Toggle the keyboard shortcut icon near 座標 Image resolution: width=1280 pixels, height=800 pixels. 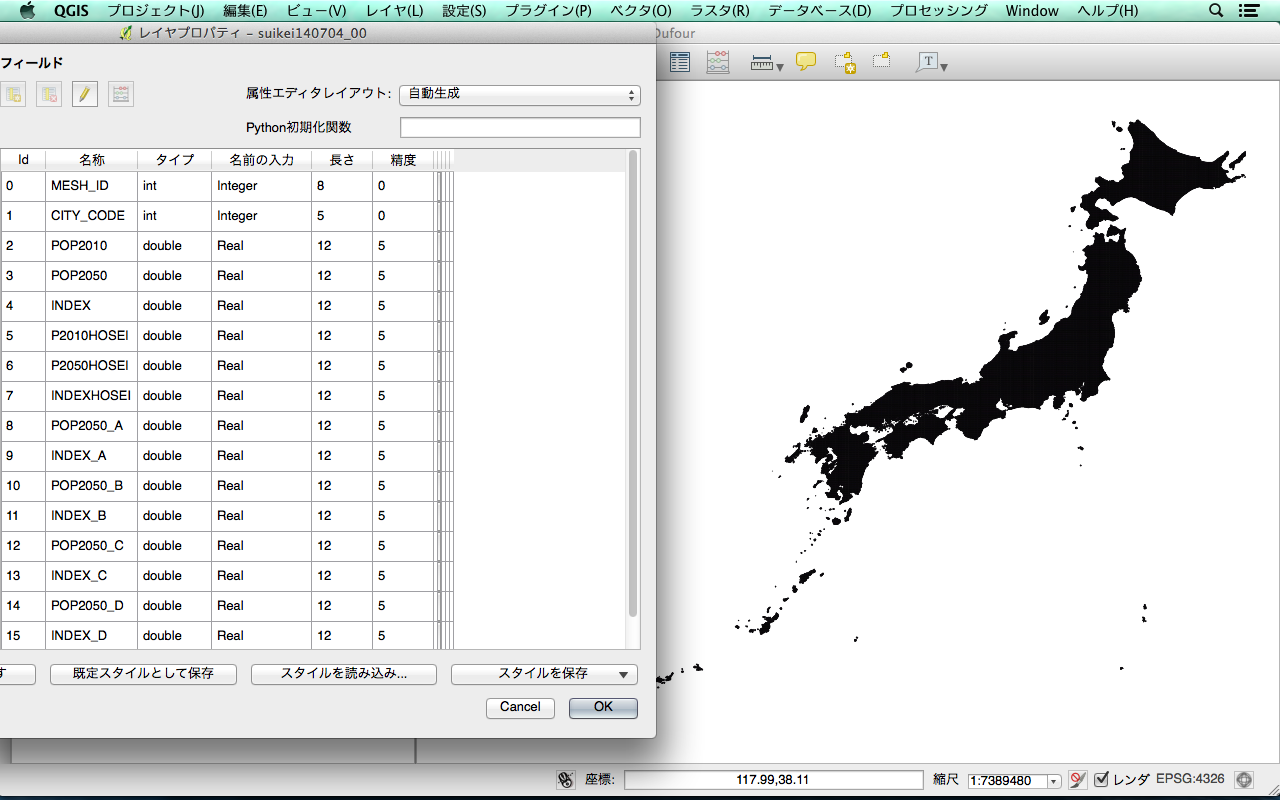[x=567, y=779]
